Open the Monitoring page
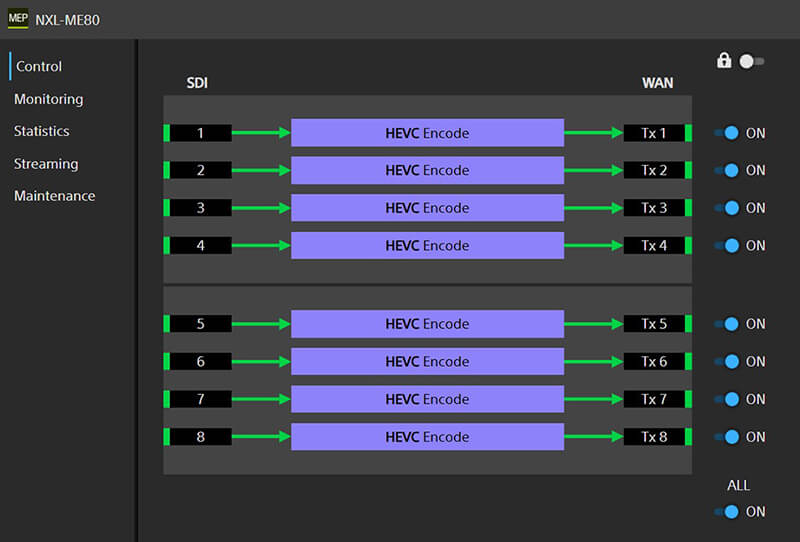The height and width of the screenshot is (542, 800). click(48, 99)
